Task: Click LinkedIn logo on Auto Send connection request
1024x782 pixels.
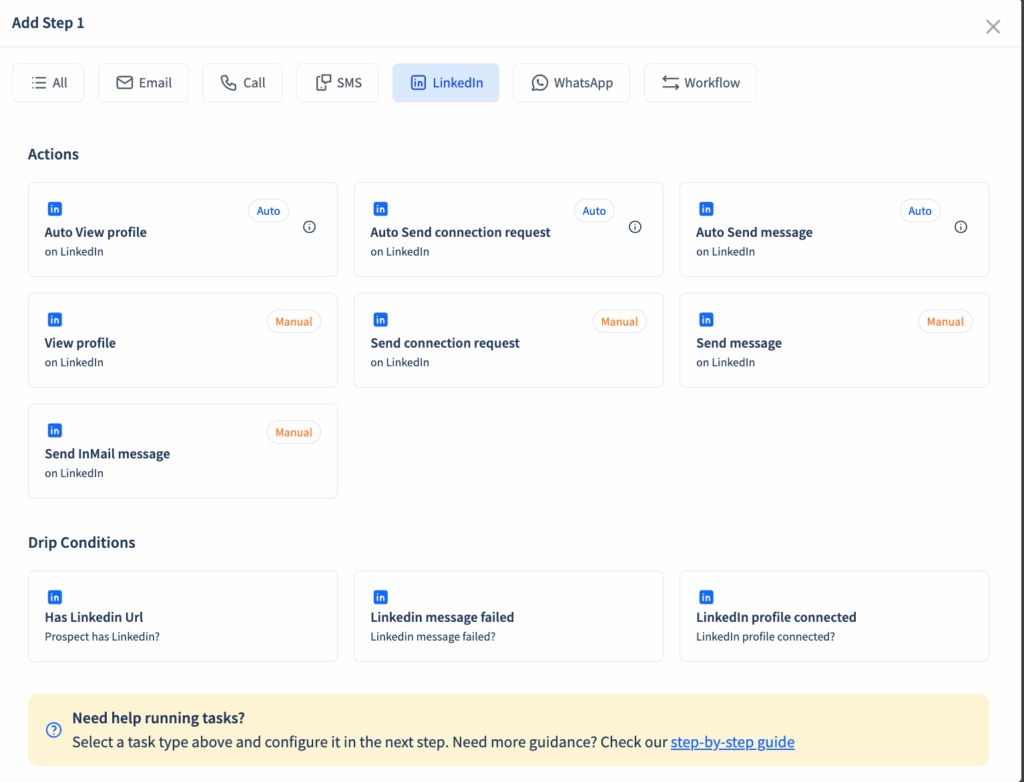Action: (x=381, y=209)
